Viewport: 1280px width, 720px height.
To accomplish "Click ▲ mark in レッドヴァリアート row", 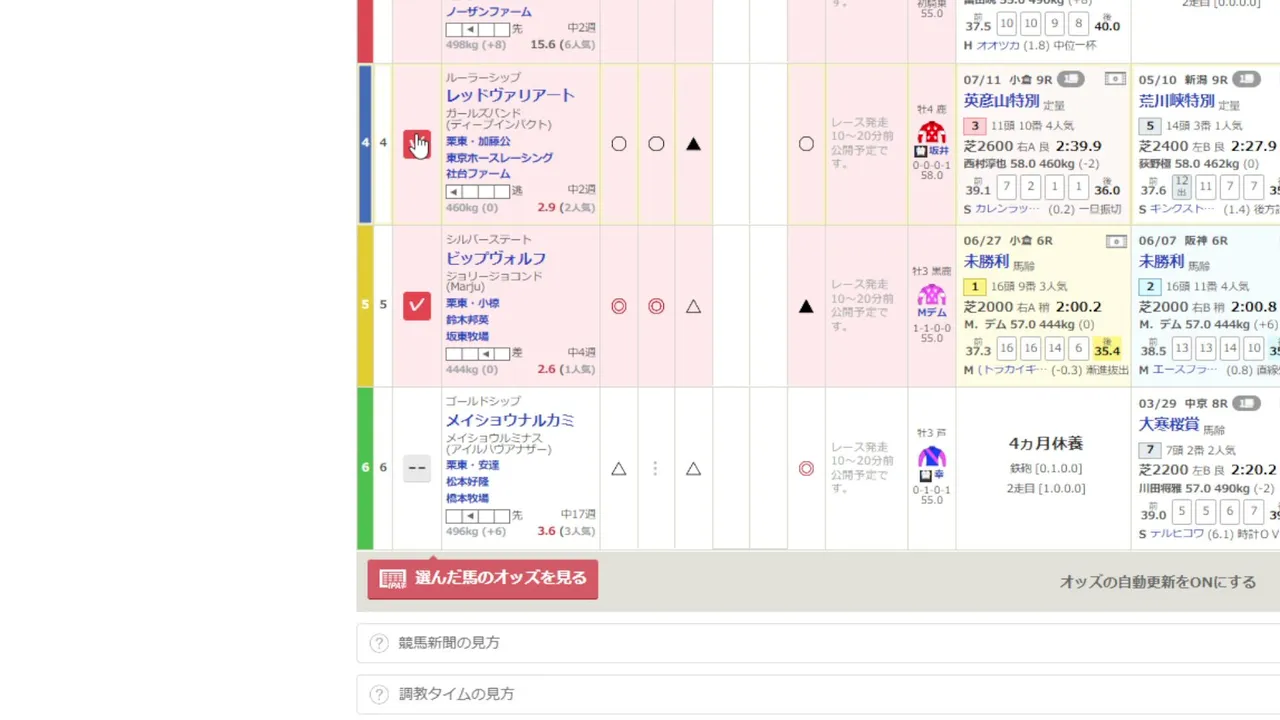I will point(693,144).
